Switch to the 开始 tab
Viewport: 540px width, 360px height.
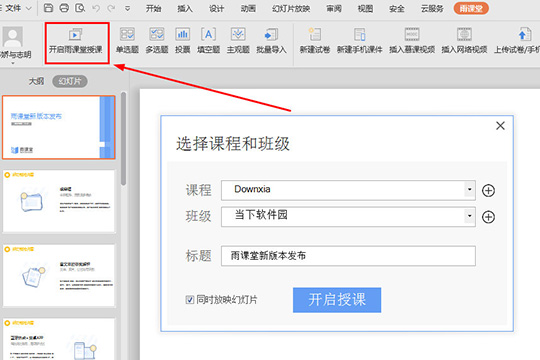[x=154, y=8]
